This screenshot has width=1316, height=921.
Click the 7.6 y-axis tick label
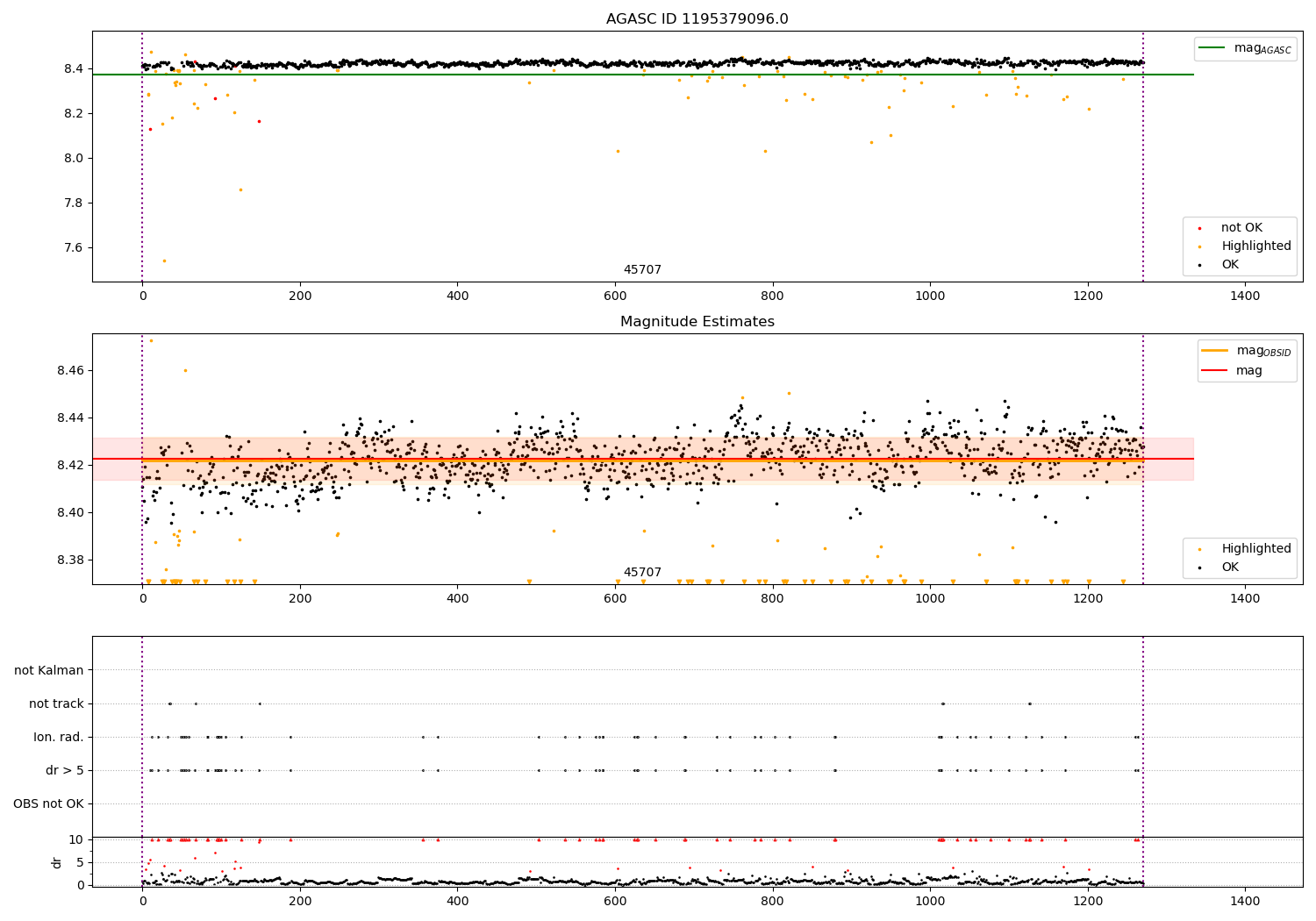pos(74,248)
